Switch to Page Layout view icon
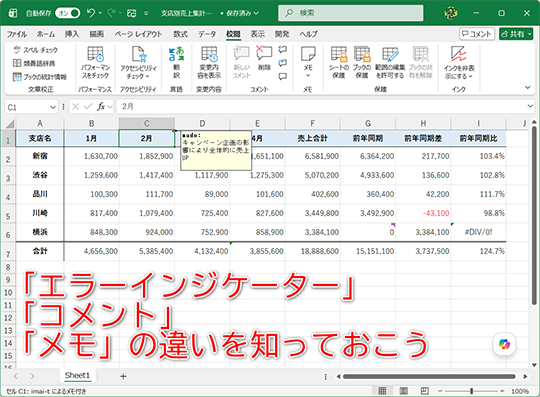 (403, 391)
